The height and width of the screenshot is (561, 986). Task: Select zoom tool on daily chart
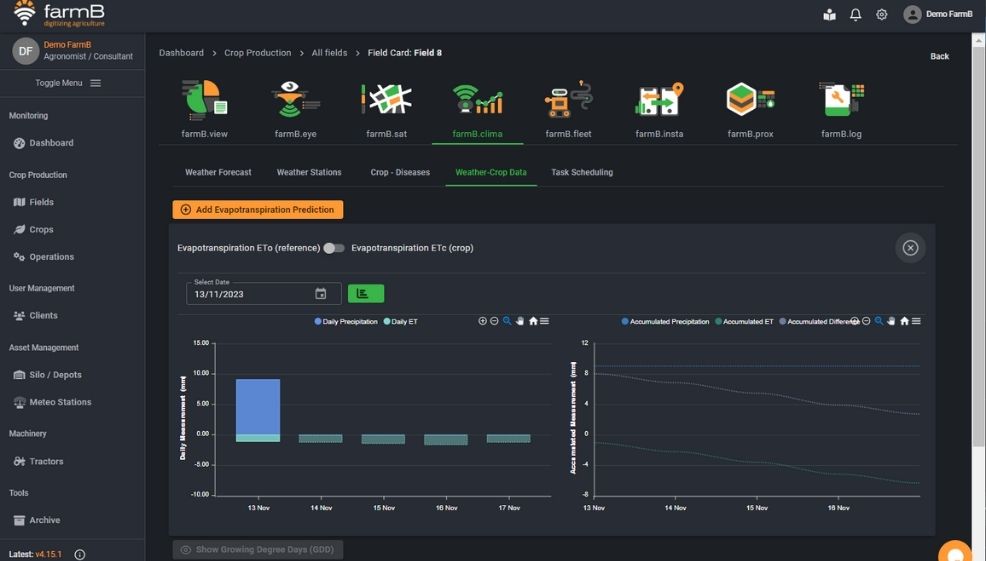tap(507, 321)
